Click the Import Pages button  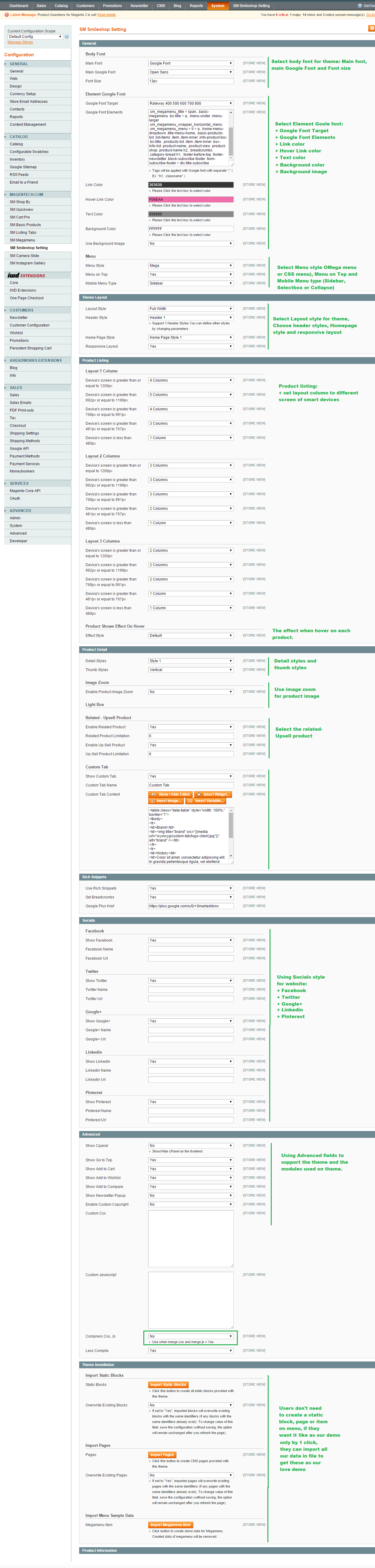(162, 1454)
